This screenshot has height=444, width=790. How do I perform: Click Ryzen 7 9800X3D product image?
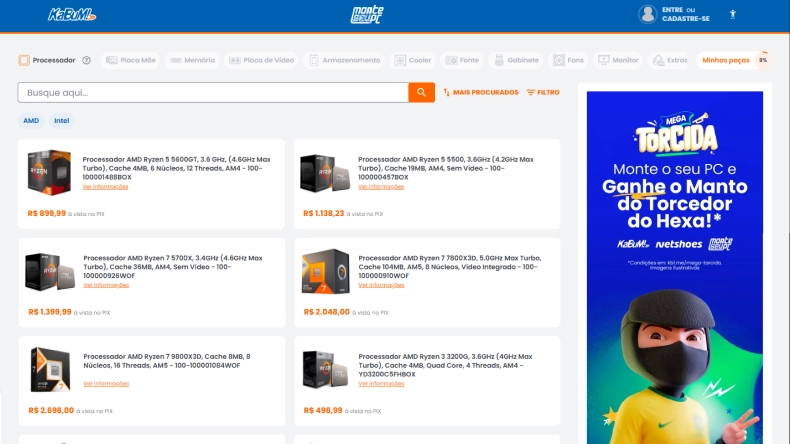(x=50, y=369)
